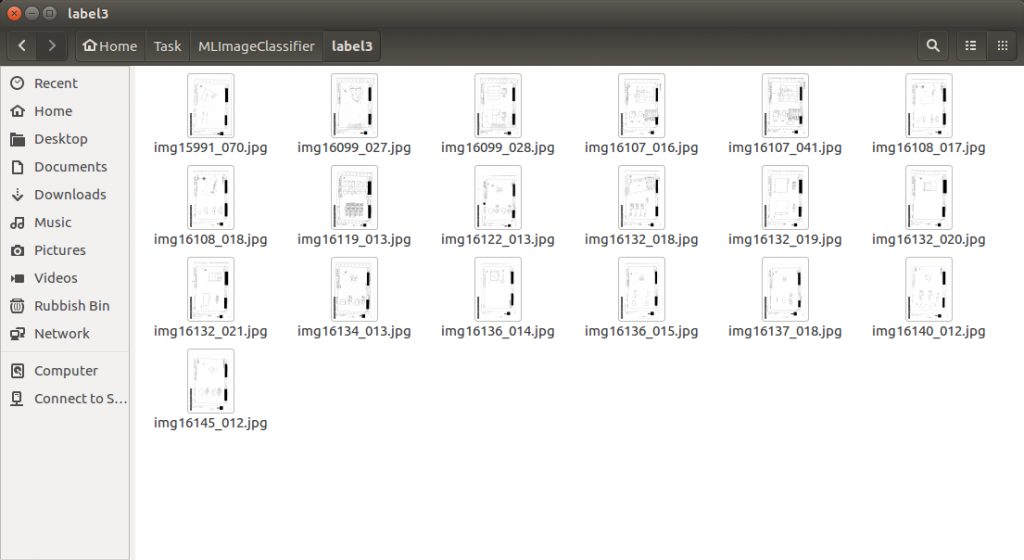Navigate to MLImageClassifier in path bar
Image resolution: width=1024 pixels, height=560 pixels.
click(256, 46)
